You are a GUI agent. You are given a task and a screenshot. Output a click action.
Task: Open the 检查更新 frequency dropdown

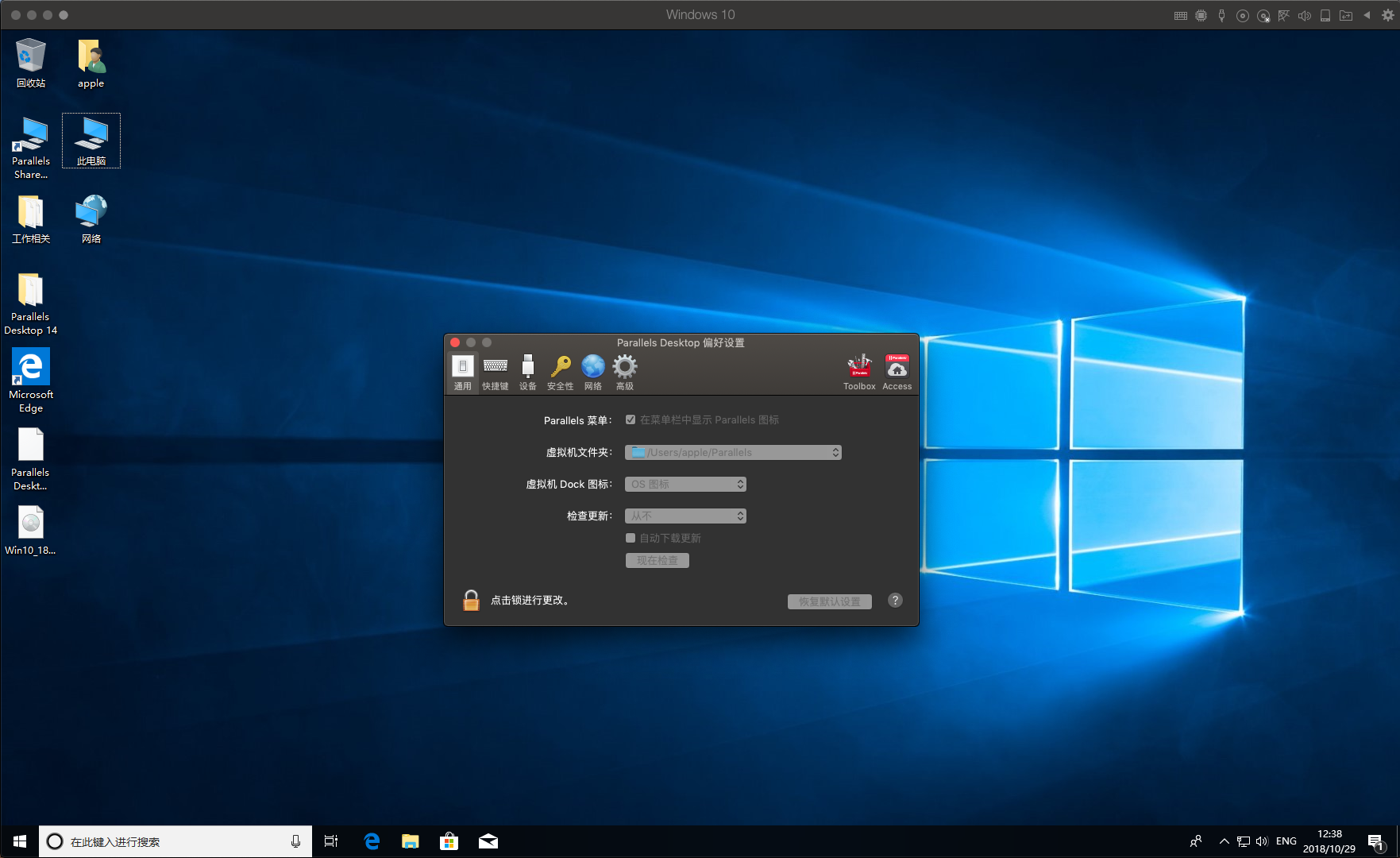coord(685,516)
